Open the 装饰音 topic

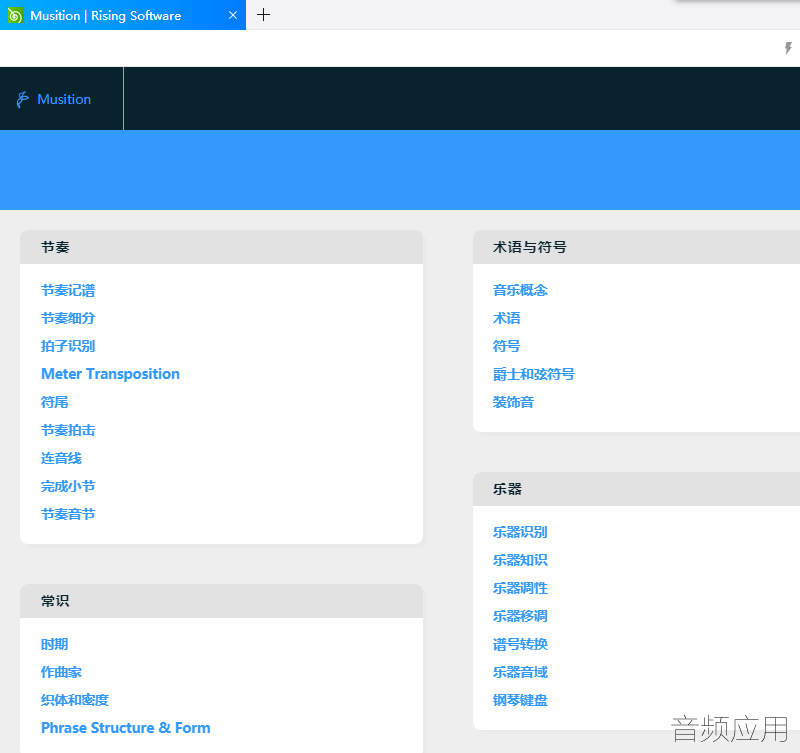click(513, 402)
